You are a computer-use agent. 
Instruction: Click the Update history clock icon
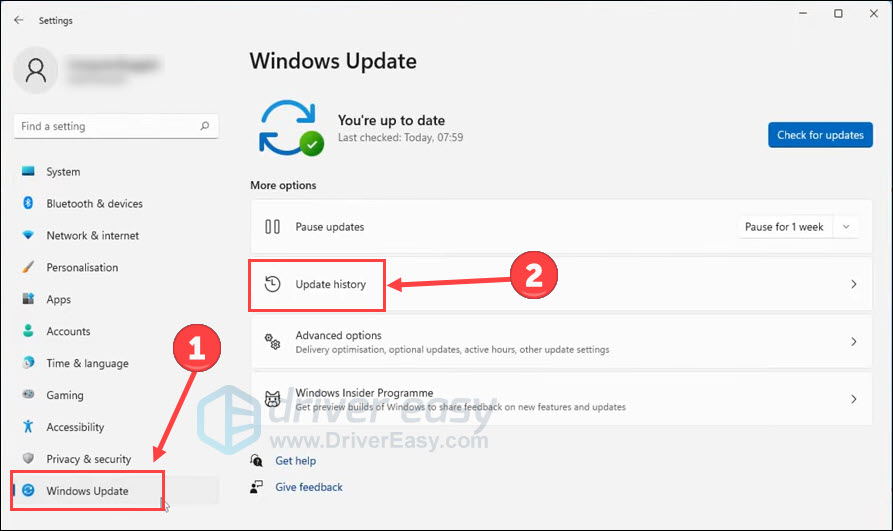(x=272, y=284)
